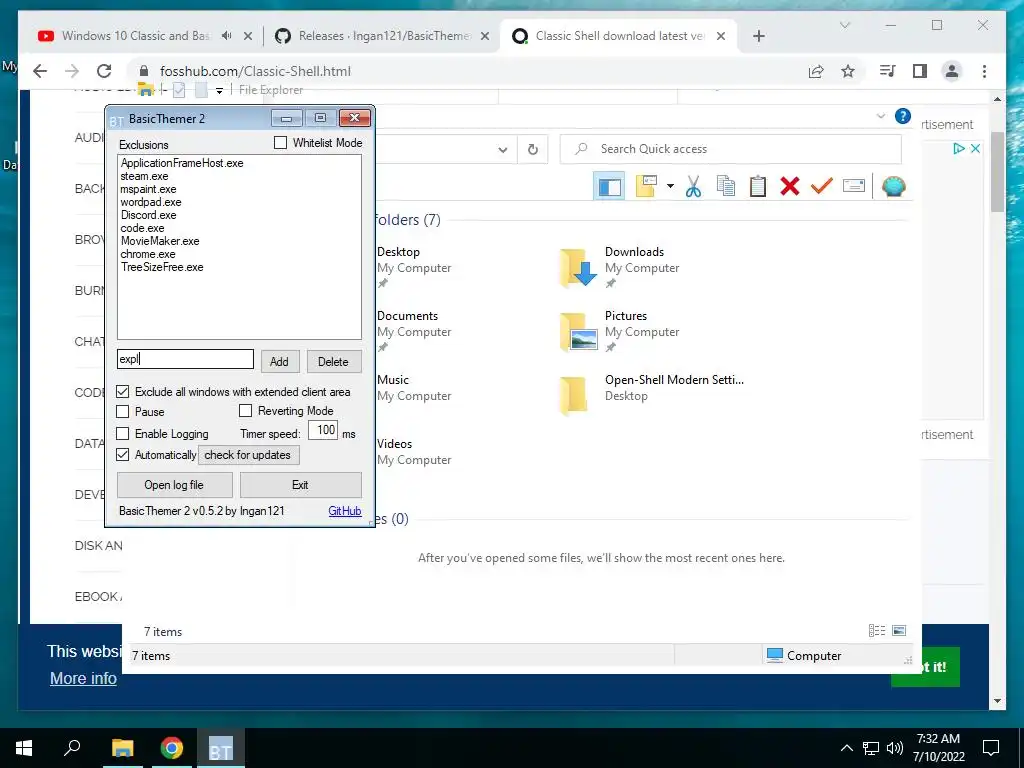Click the Timer speed value field
1024x768 pixels.
point(323,430)
